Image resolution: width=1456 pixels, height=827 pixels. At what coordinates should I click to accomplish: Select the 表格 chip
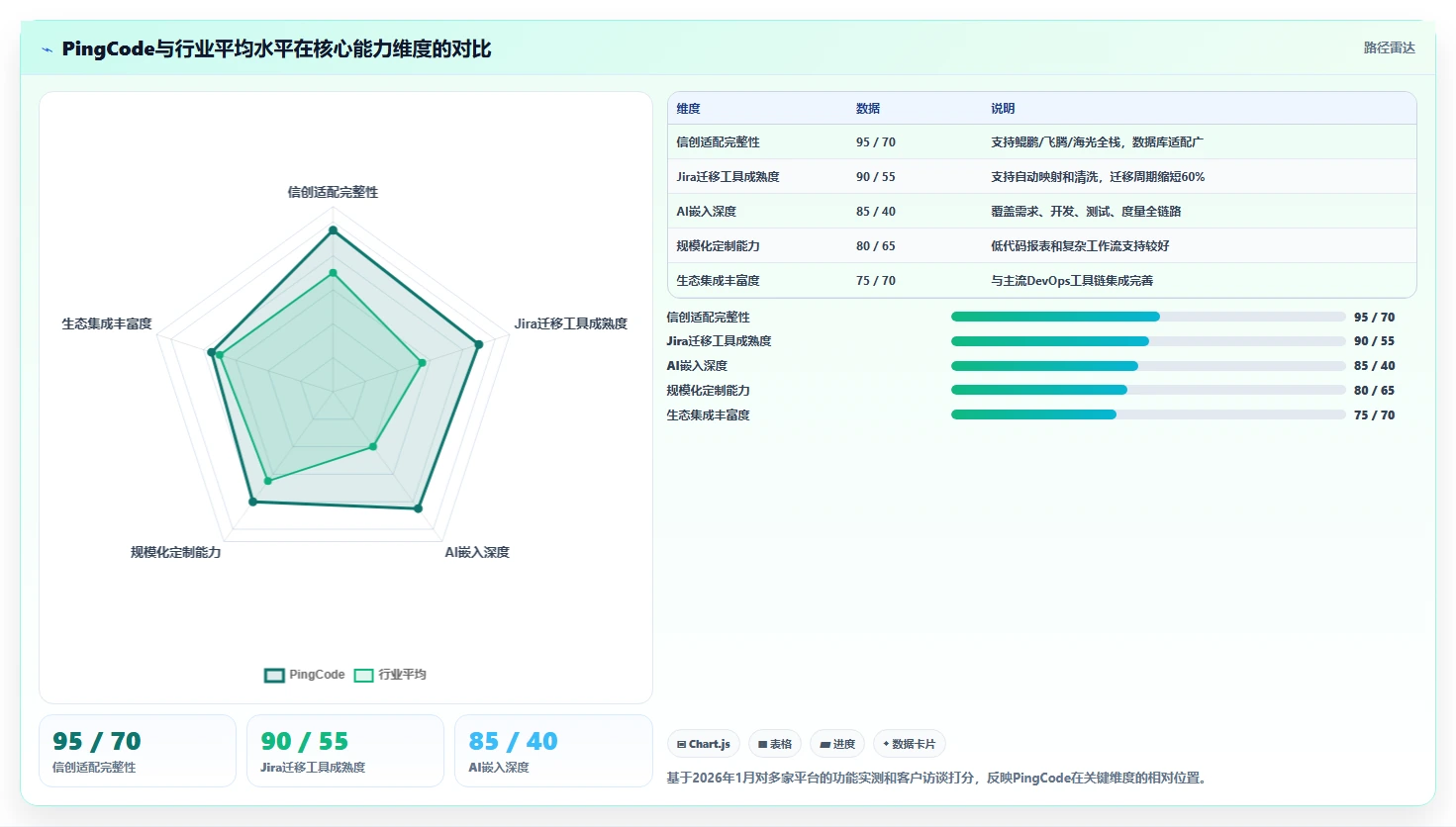pyautogui.click(x=775, y=744)
